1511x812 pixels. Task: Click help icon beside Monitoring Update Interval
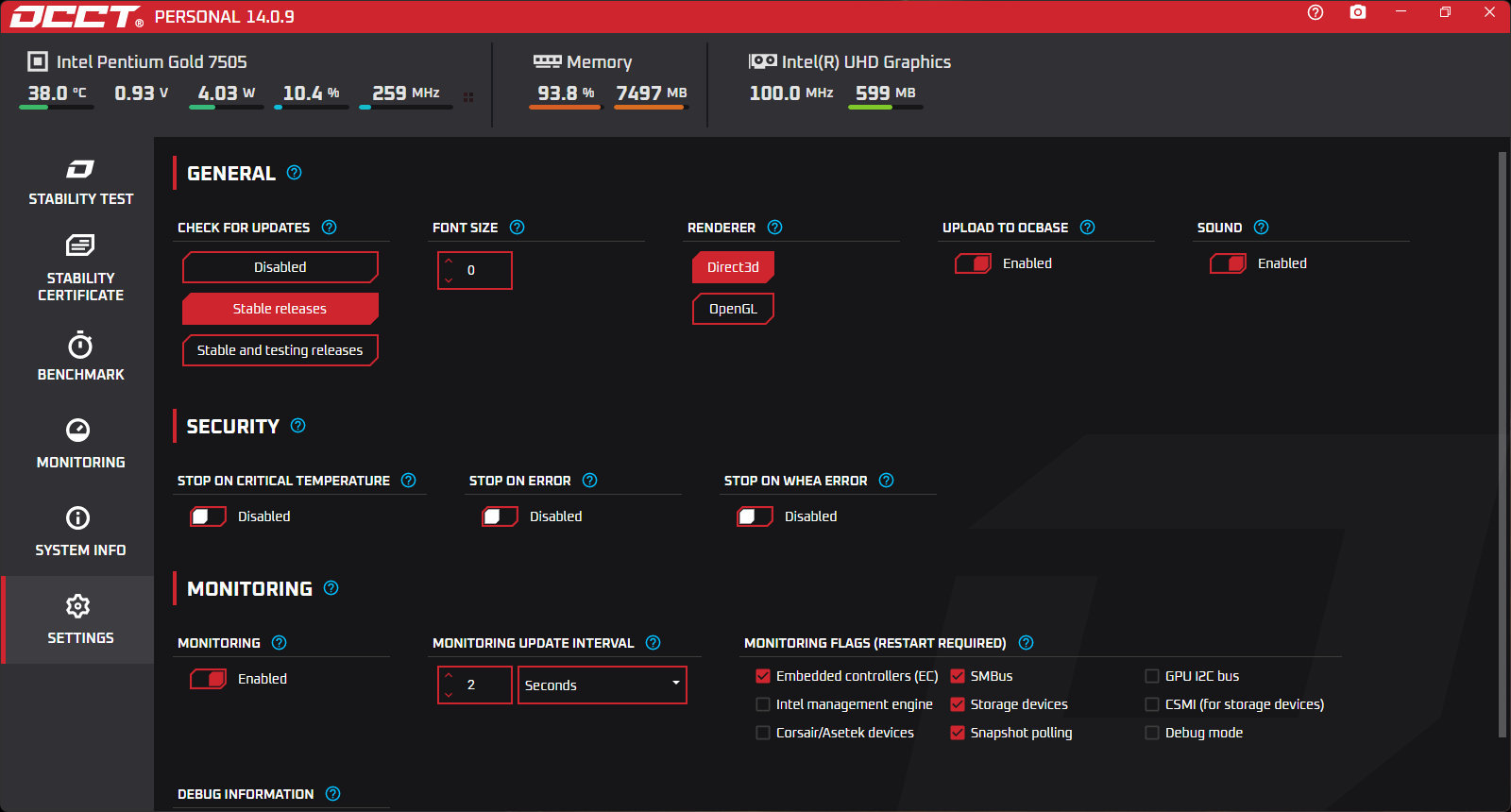point(654,643)
